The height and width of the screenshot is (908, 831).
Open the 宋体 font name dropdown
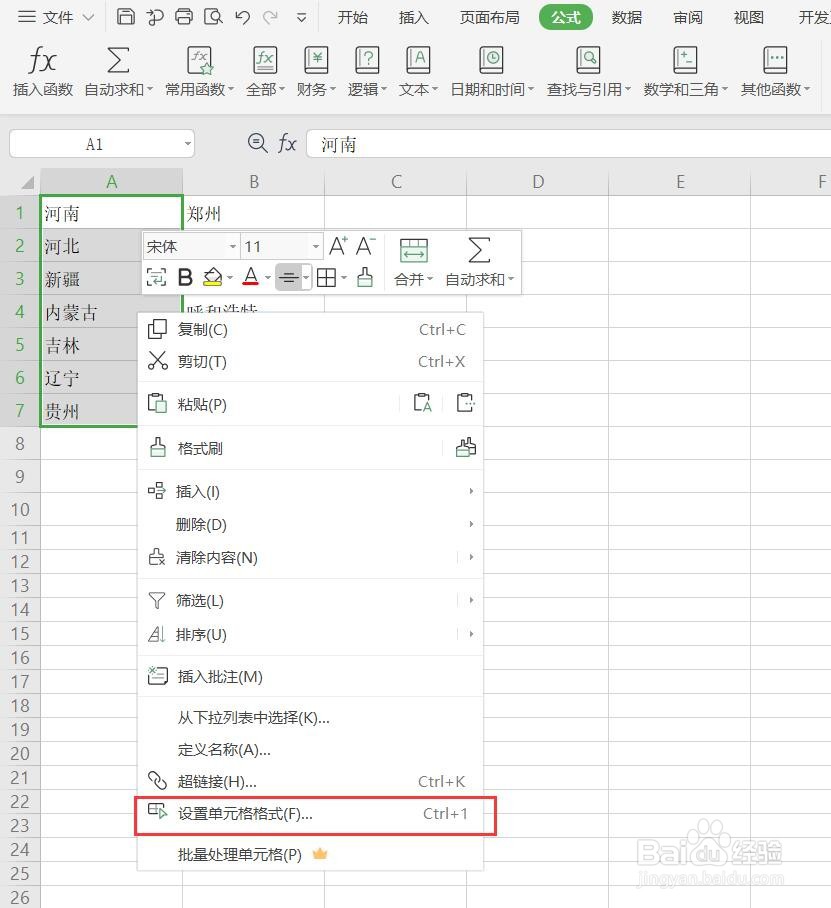click(232, 245)
